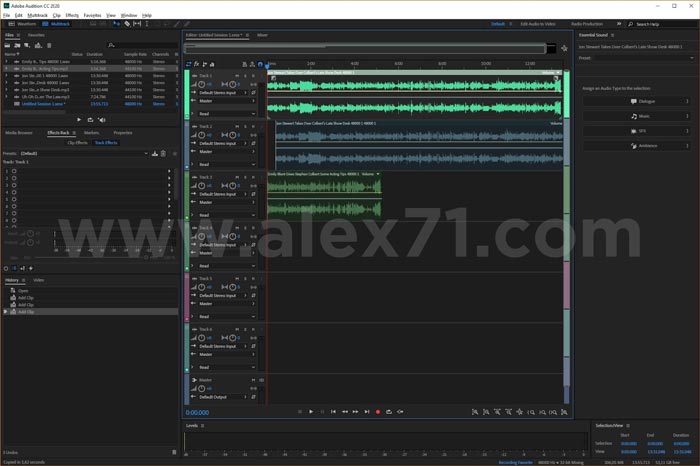Adjust the Master track volume knob

(x=201, y=388)
